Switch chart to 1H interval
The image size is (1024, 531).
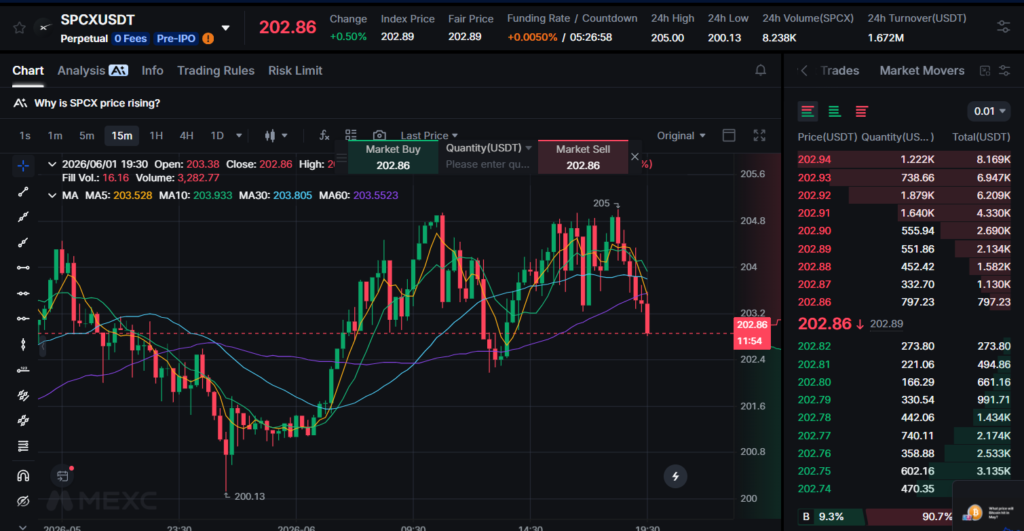point(156,135)
